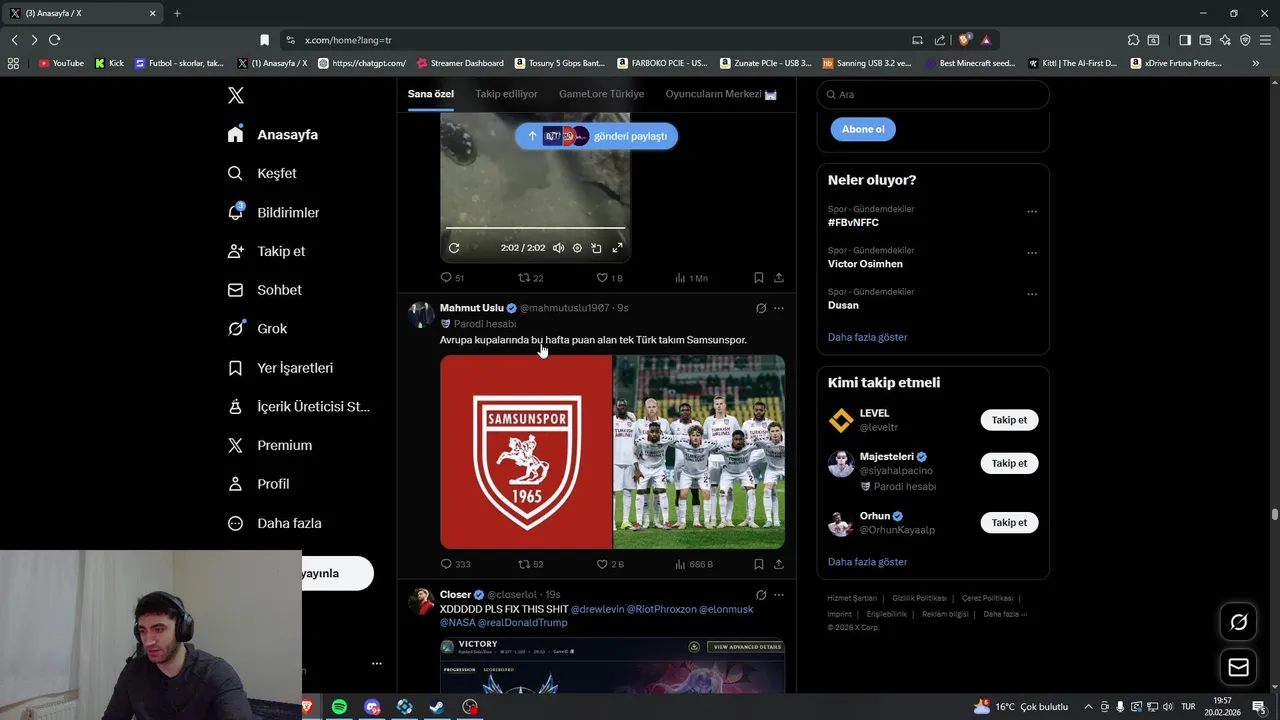Image resolution: width=1280 pixels, height=720 pixels.
Task: Click the X logo in the sidebar
Action: click(235, 95)
